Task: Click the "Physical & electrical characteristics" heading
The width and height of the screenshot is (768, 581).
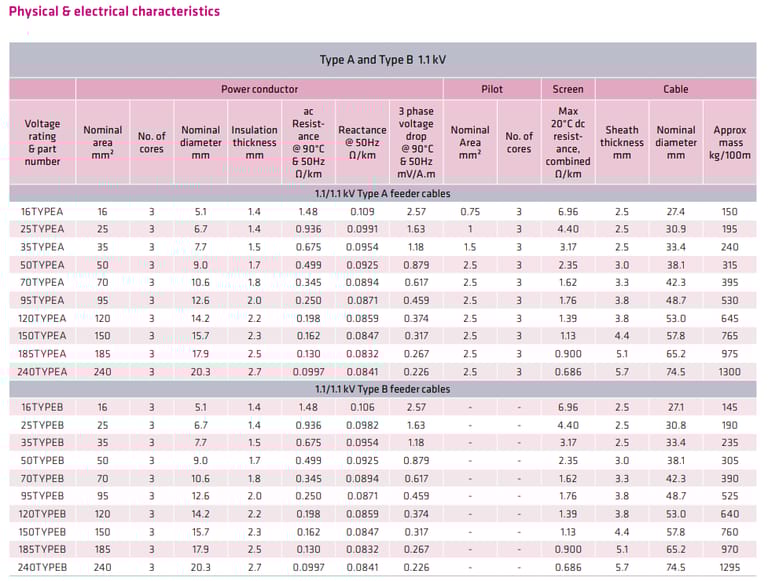Action: point(114,12)
